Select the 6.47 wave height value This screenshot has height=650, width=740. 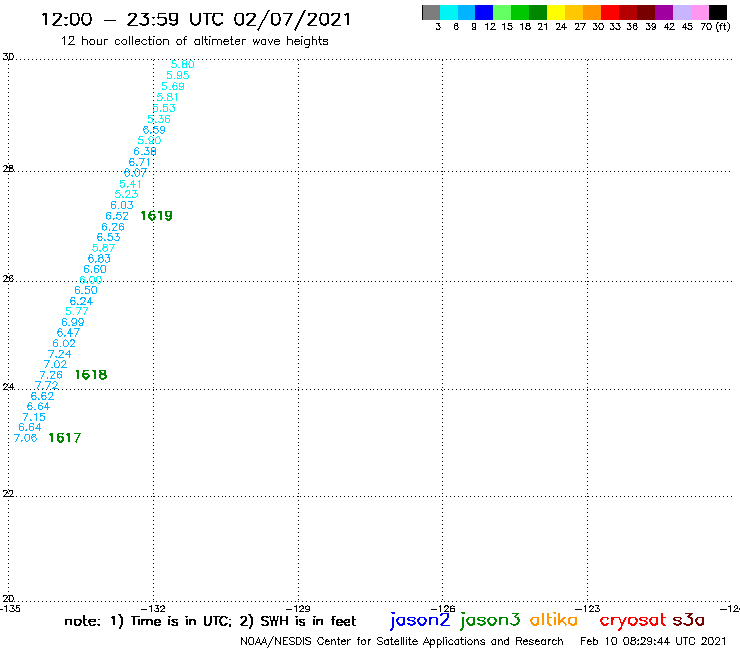click(68, 332)
